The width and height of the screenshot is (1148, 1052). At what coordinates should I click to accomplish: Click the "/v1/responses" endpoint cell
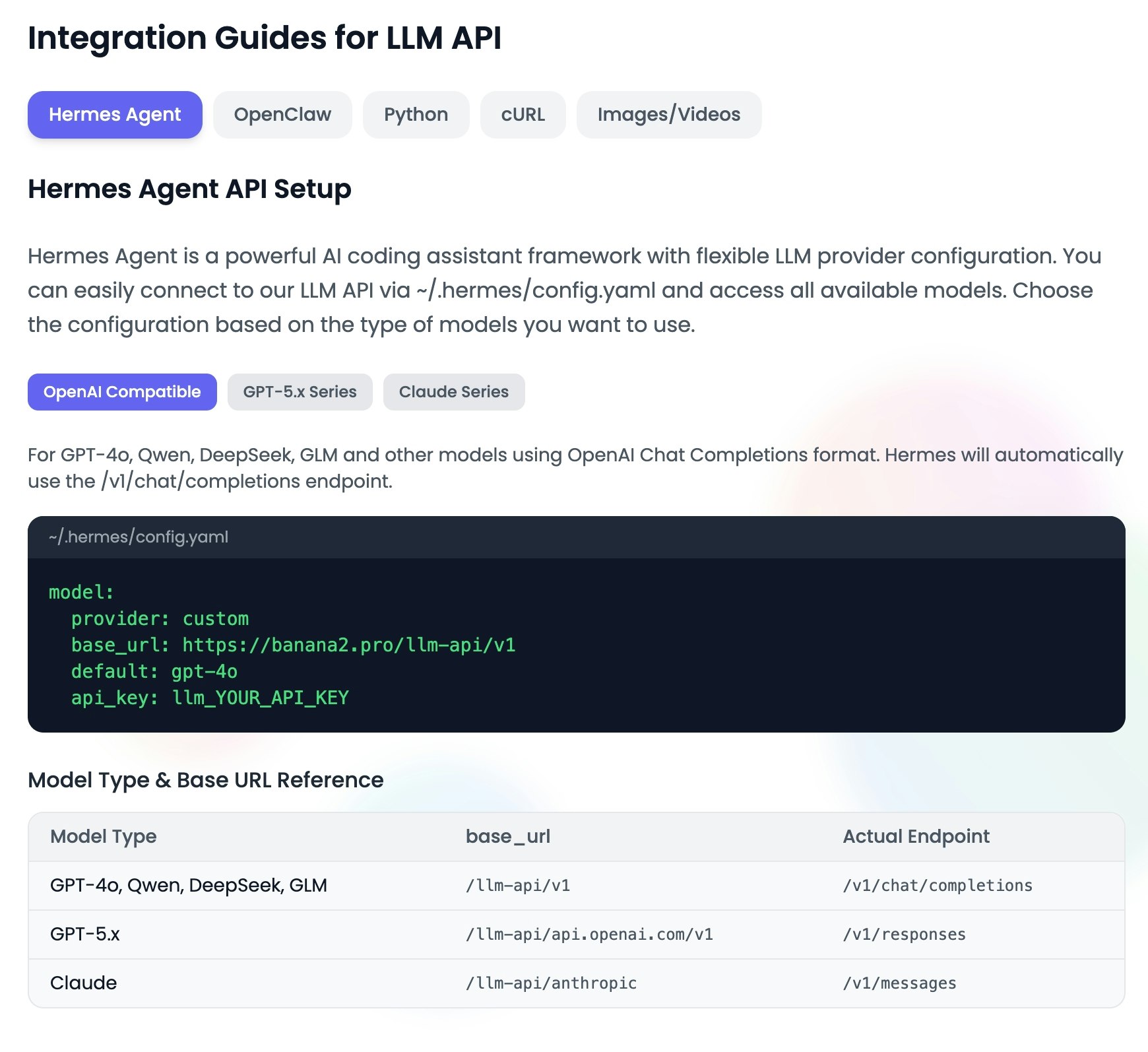(x=905, y=934)
